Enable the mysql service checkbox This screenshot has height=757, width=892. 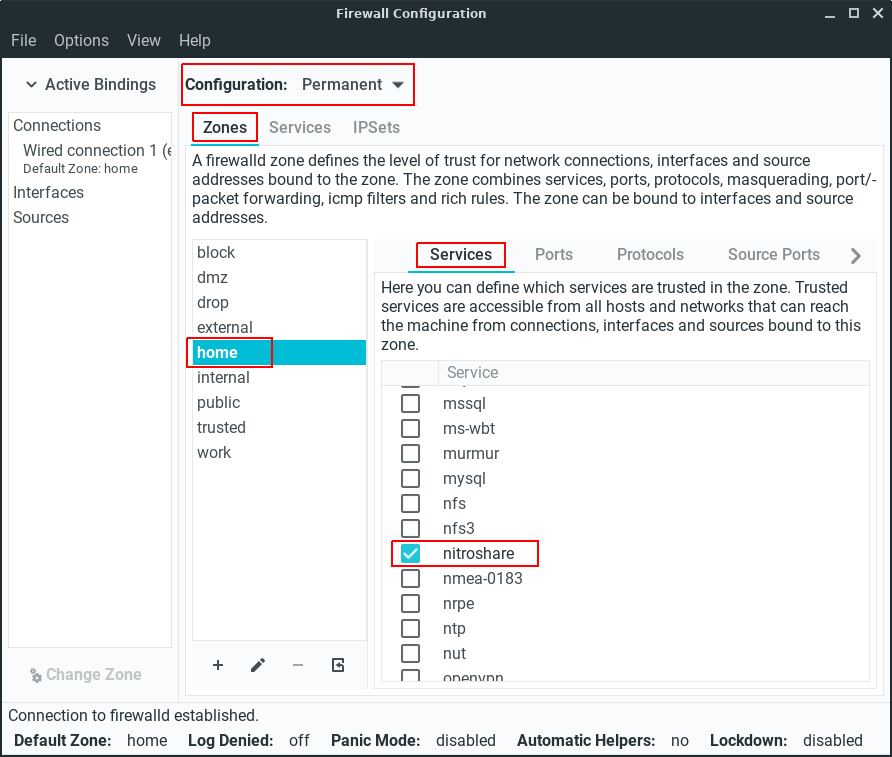pyautogui.click(x=410, y=478)
